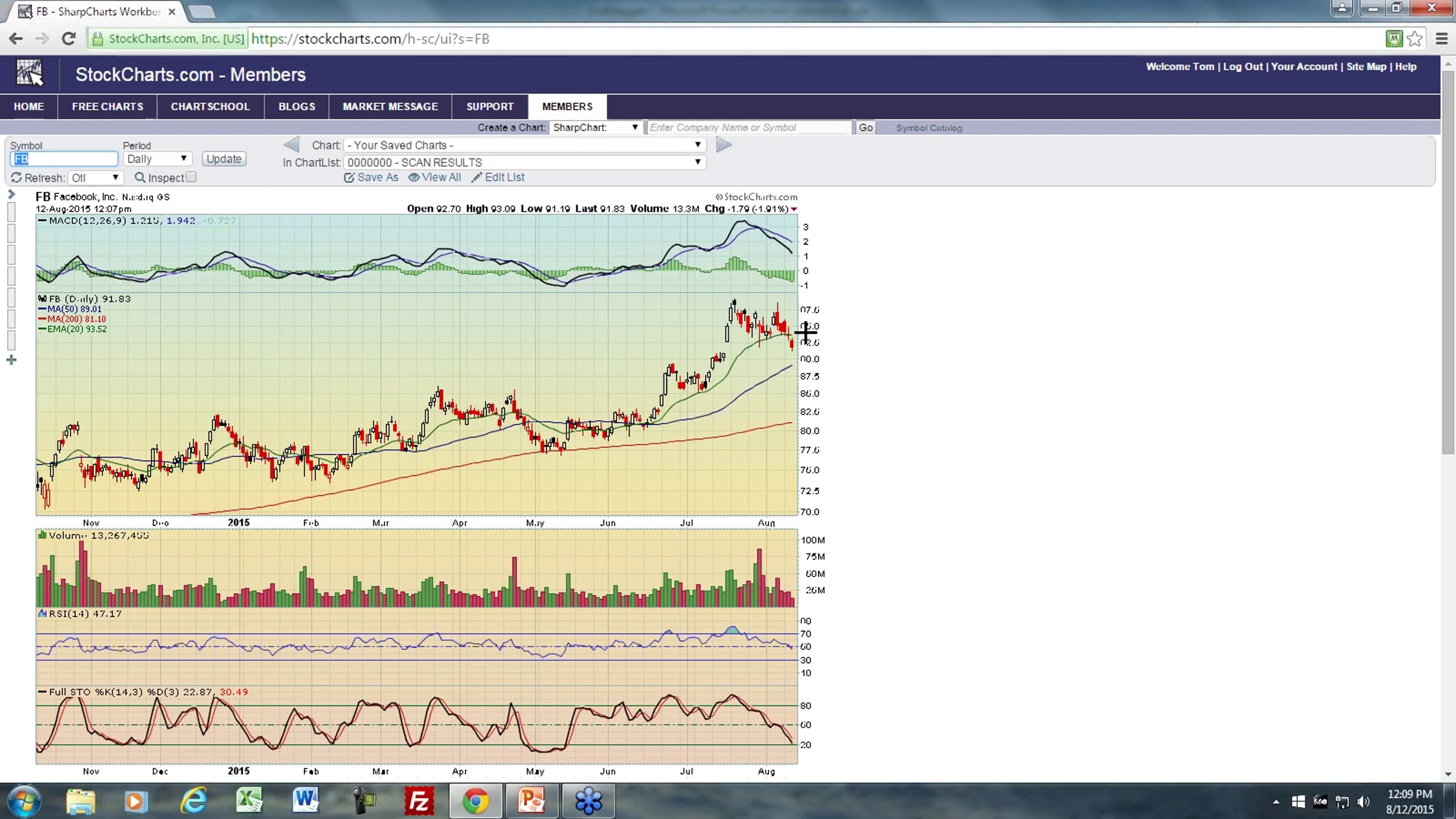Open MARKET MESSAGE navigation tab
This screenshot has width=1456, height=819.
390,107
